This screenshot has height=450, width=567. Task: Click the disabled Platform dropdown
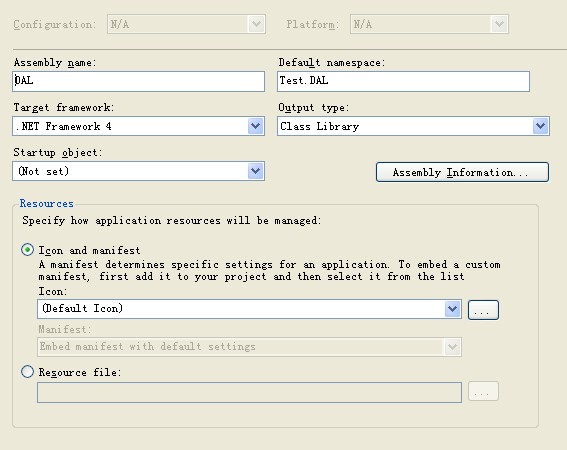pos(429,24)
